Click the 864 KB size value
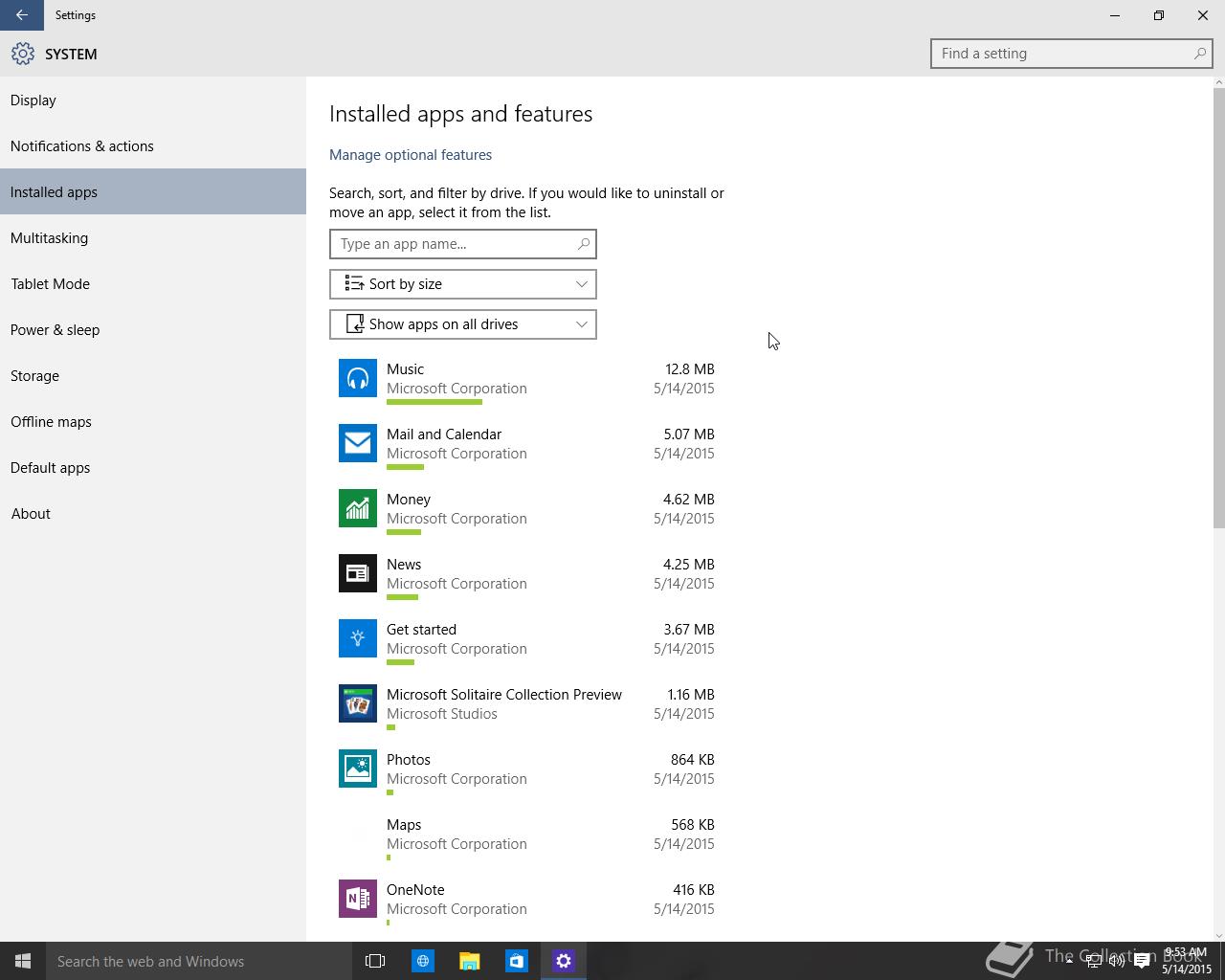 pyautogui.click(x=693, y=759)
